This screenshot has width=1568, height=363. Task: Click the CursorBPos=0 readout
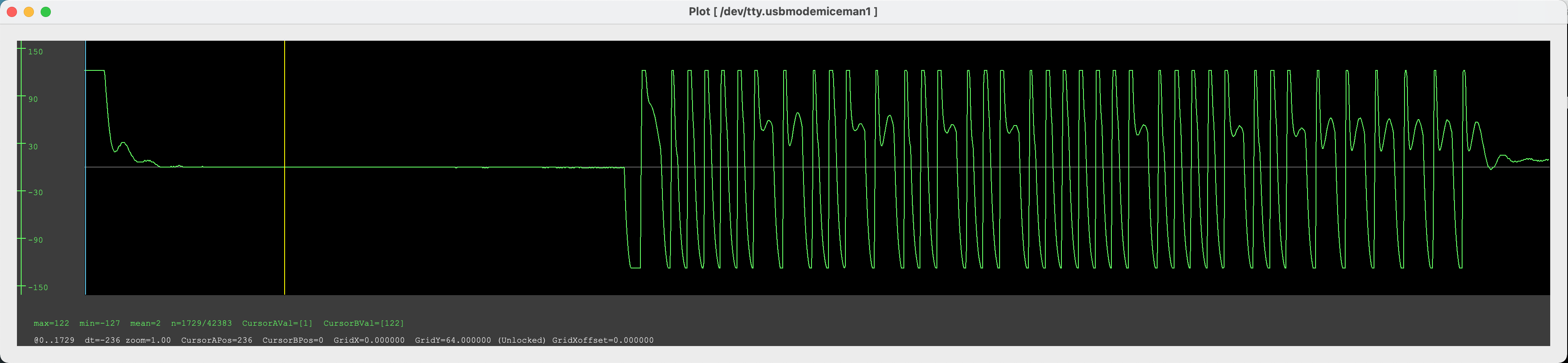293,341
